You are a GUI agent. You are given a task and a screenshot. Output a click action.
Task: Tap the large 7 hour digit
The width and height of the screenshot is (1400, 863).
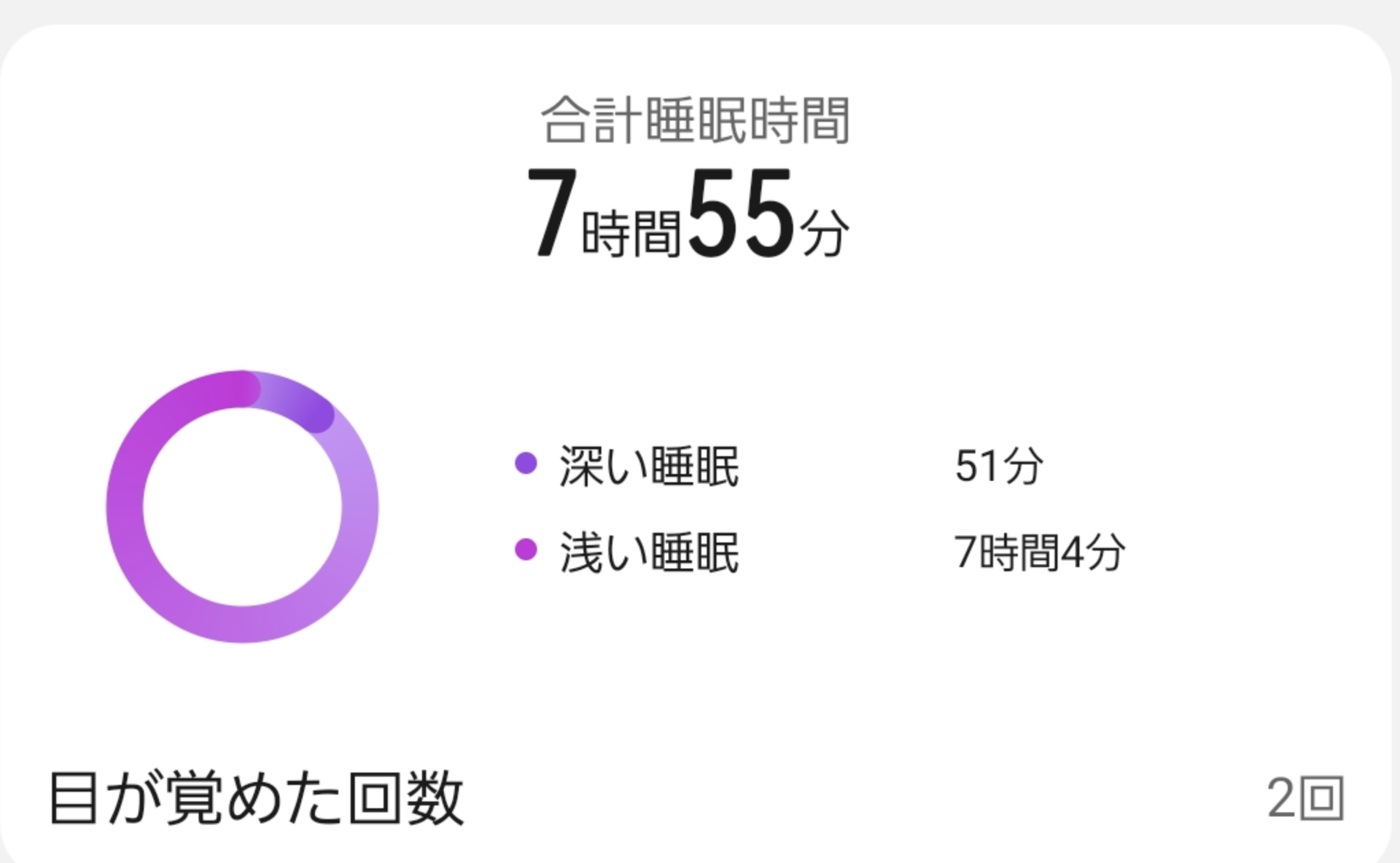click(x=552, y=213)
